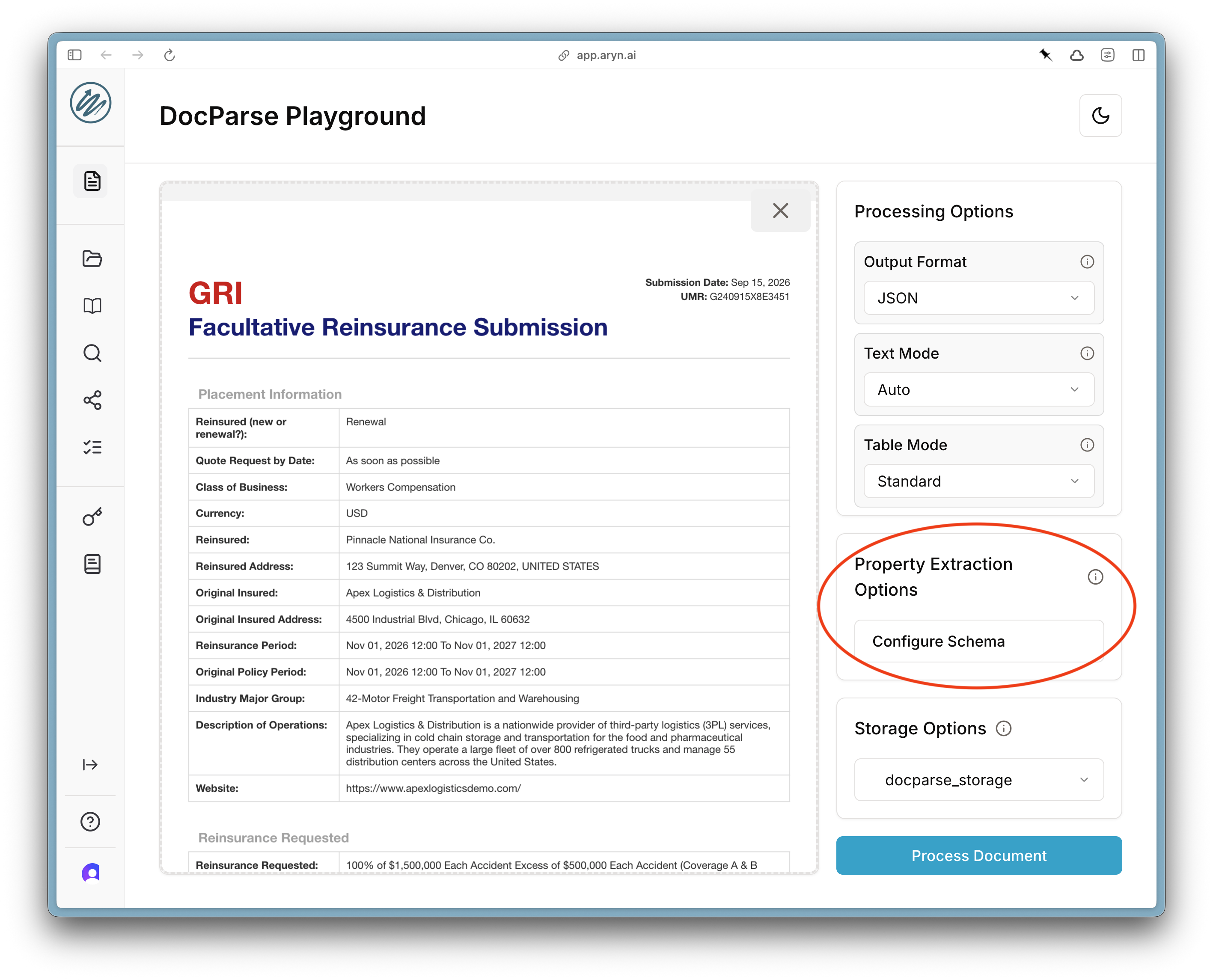This screenshot has height=980, width=1213.
Task: Sign out using the exit arrow icon
Action: (90, 764)
